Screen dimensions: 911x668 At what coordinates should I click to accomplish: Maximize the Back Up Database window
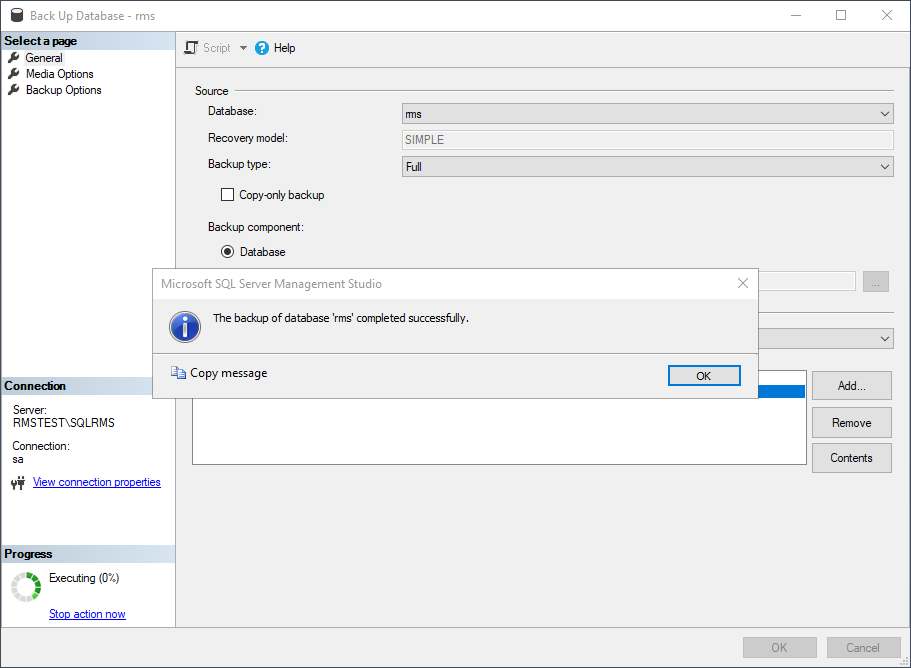(x=841, y=15)
